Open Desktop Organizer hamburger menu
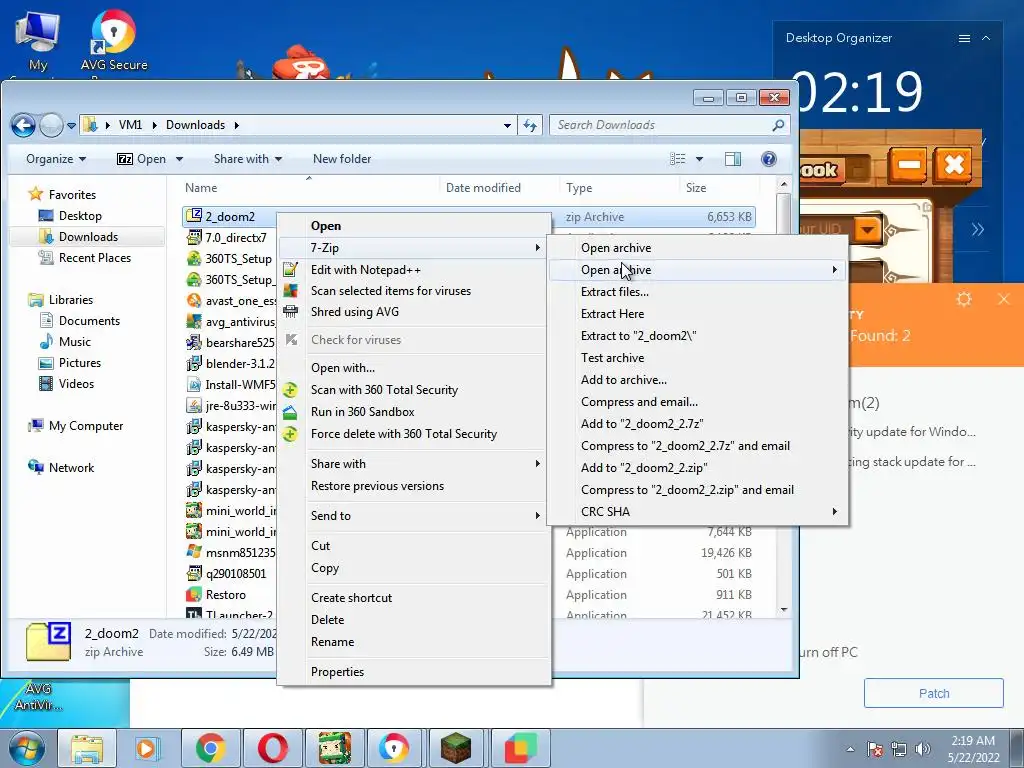1024x768 pixels. pos(964,39)
